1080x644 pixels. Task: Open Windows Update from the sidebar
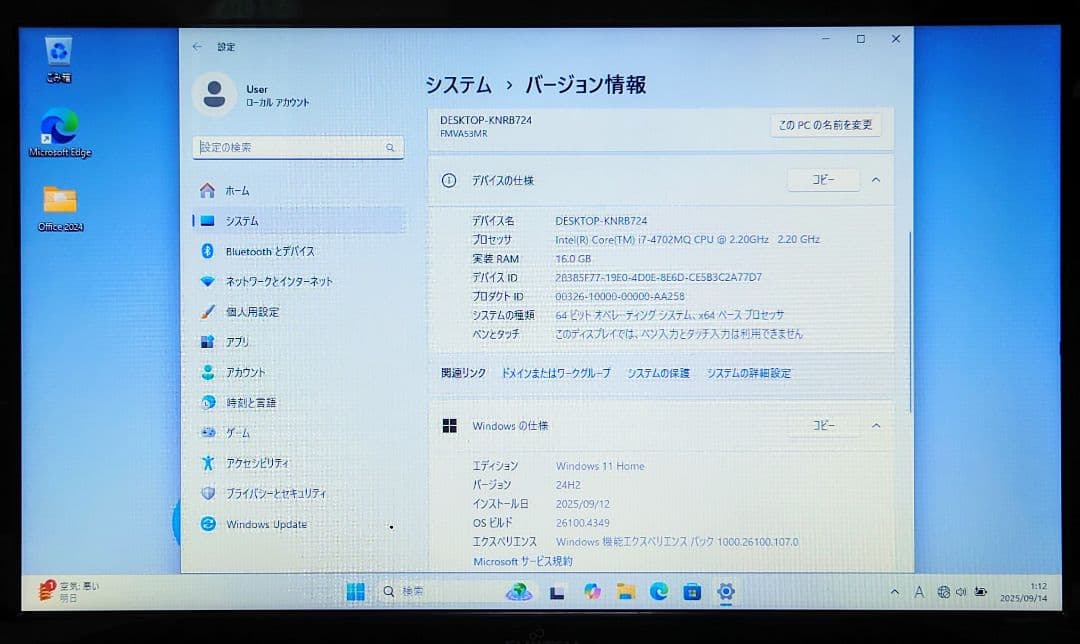pyautogui.click(x=268, y=524)
